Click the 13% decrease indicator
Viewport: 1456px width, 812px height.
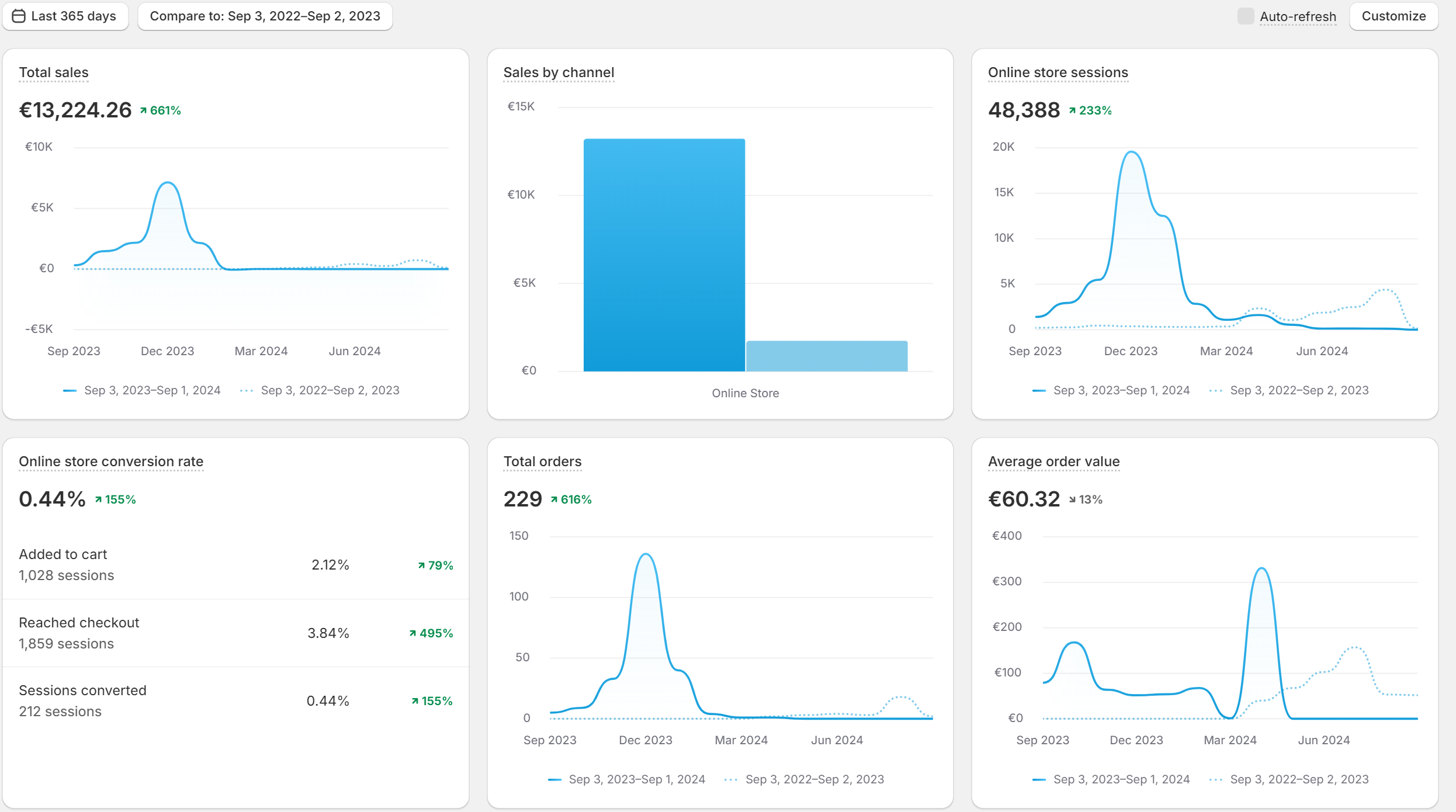(1086, 499)
